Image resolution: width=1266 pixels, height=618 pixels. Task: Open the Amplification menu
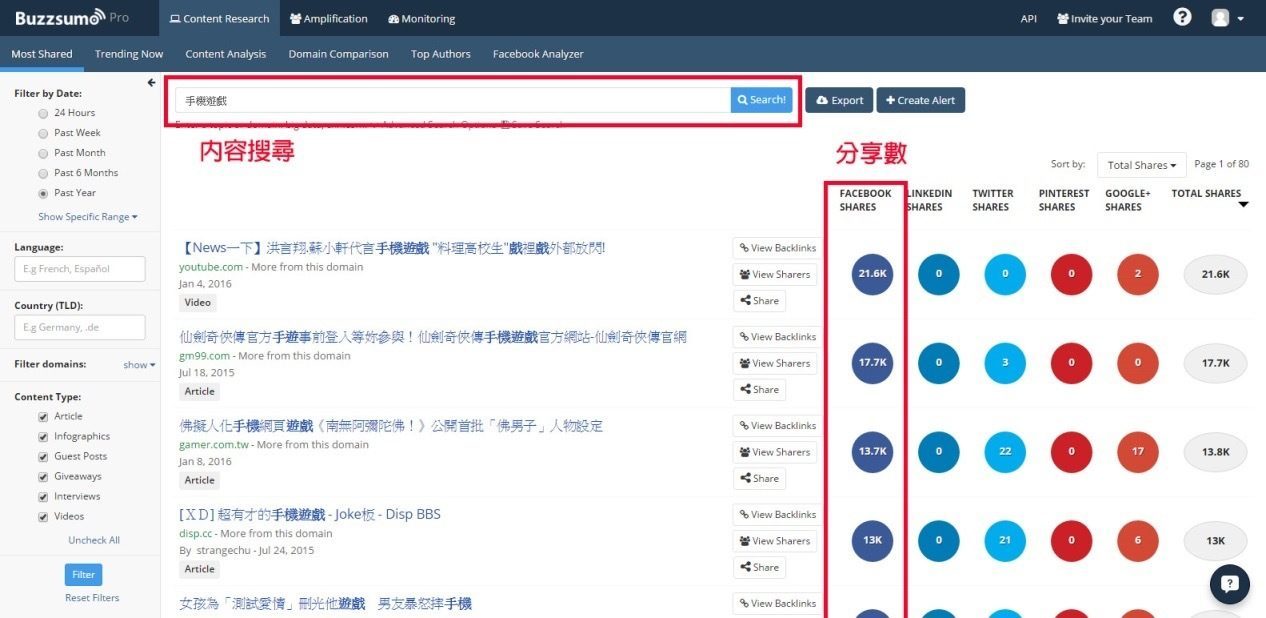(x=328, y=17)
